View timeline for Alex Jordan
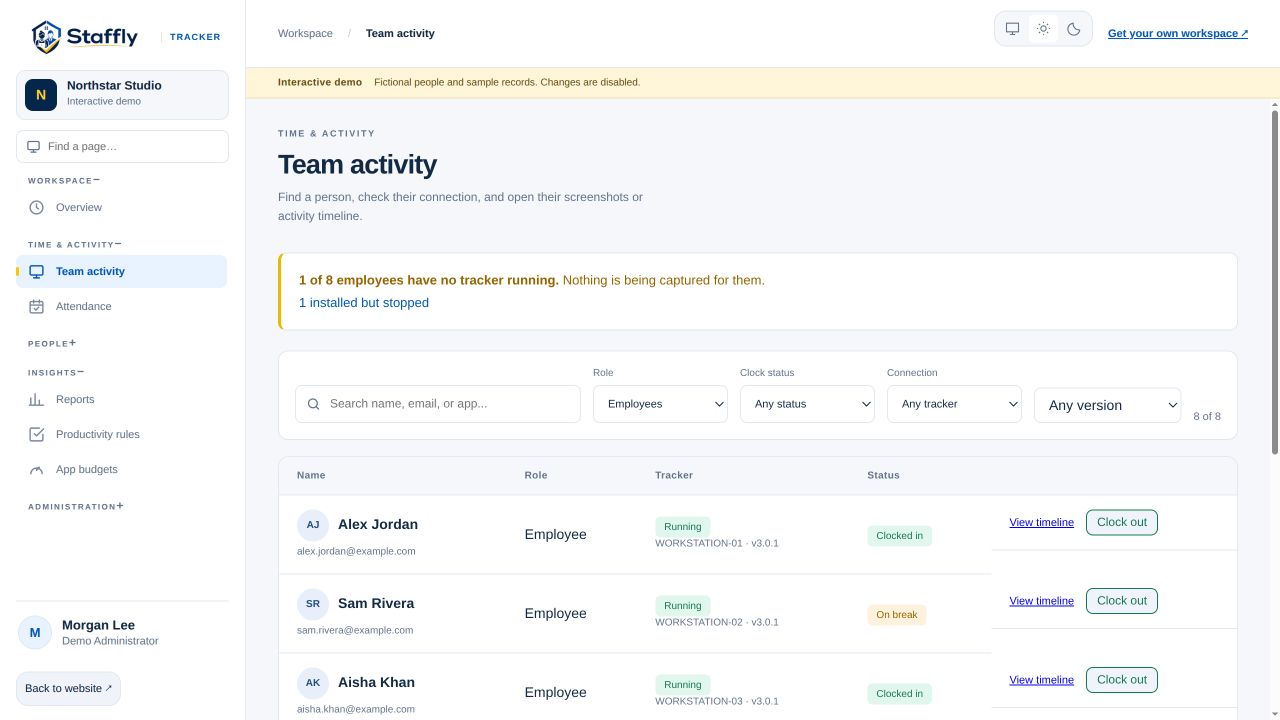The image size is (1280, 720). (1041, 522)
